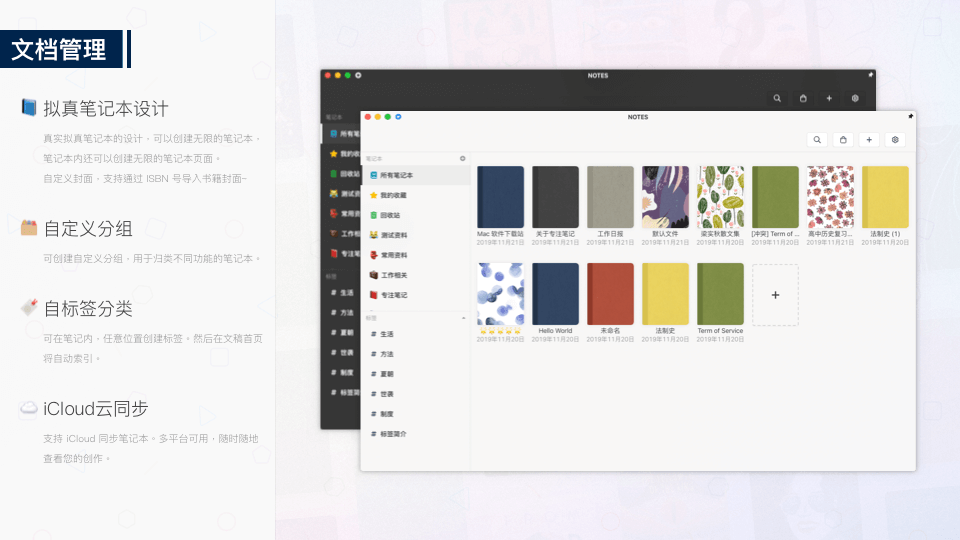Screen dimensions: 960x540
Task: Click the pin icon on light window title bar
Action: [910, 116]
